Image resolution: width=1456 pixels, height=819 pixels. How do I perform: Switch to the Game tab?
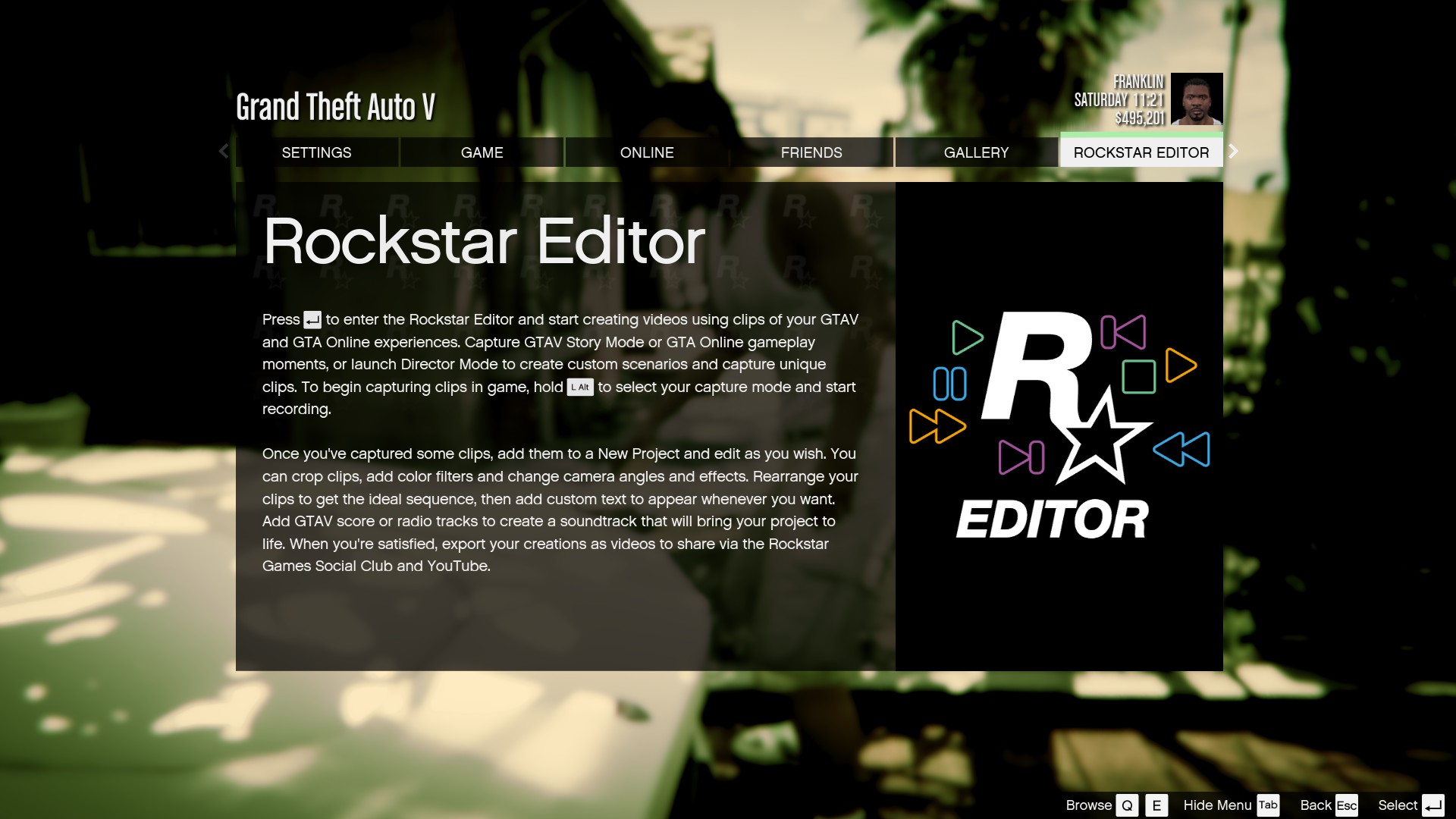click(x=482, y=152)
